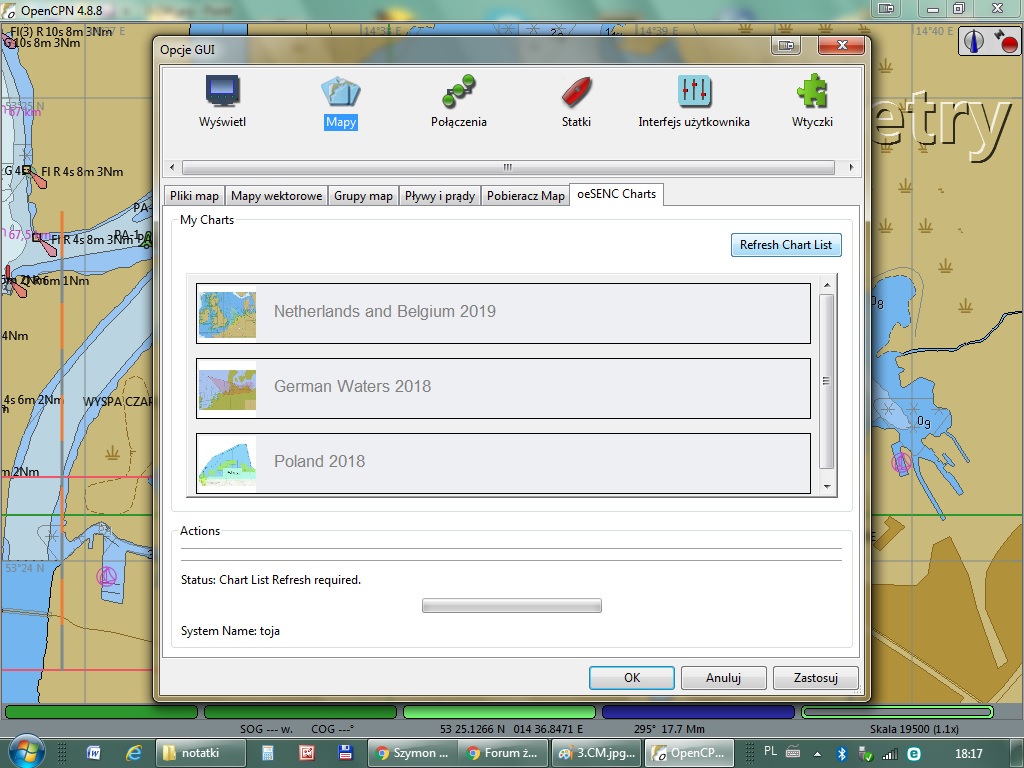Click the chart list scroll-up arrow
The height and width of the screenshot is (768, 1024).
click(x=827, y=285)
